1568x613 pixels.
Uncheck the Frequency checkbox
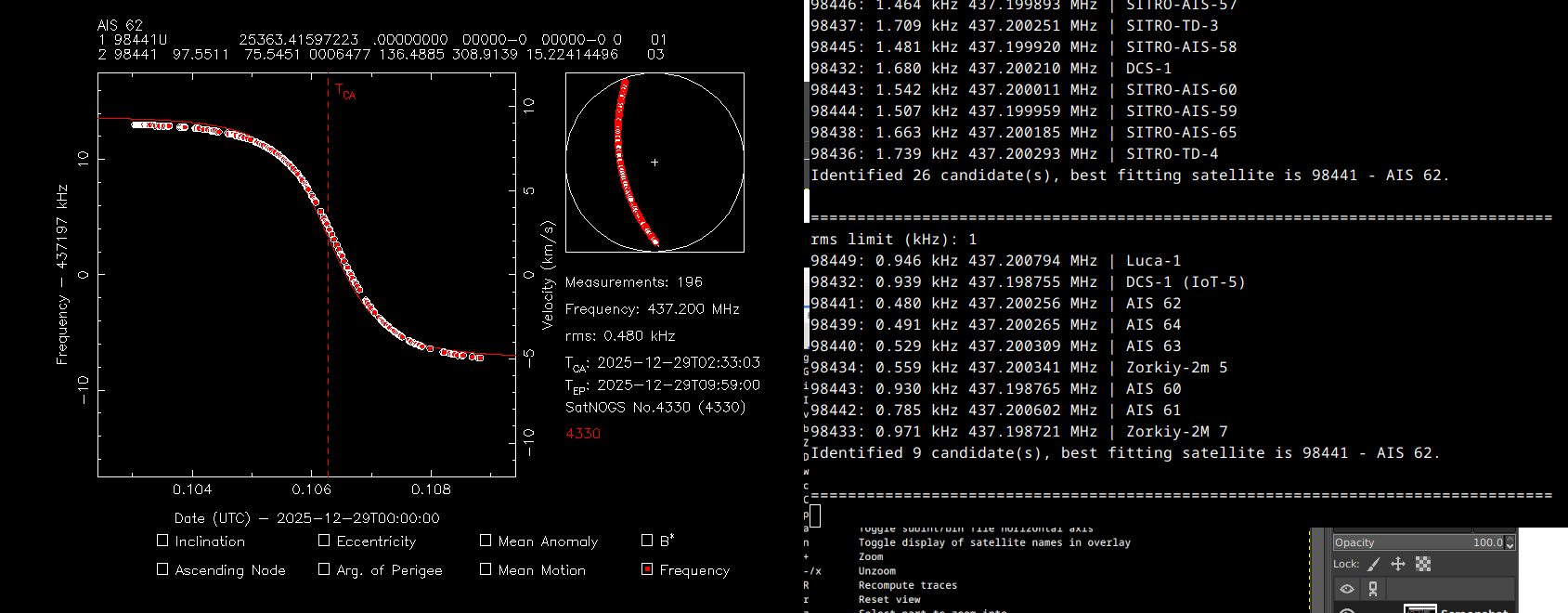pos(647,569)
